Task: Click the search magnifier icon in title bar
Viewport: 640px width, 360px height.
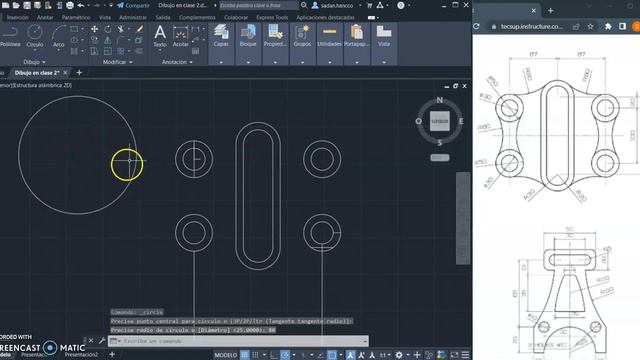Action: 304,5
